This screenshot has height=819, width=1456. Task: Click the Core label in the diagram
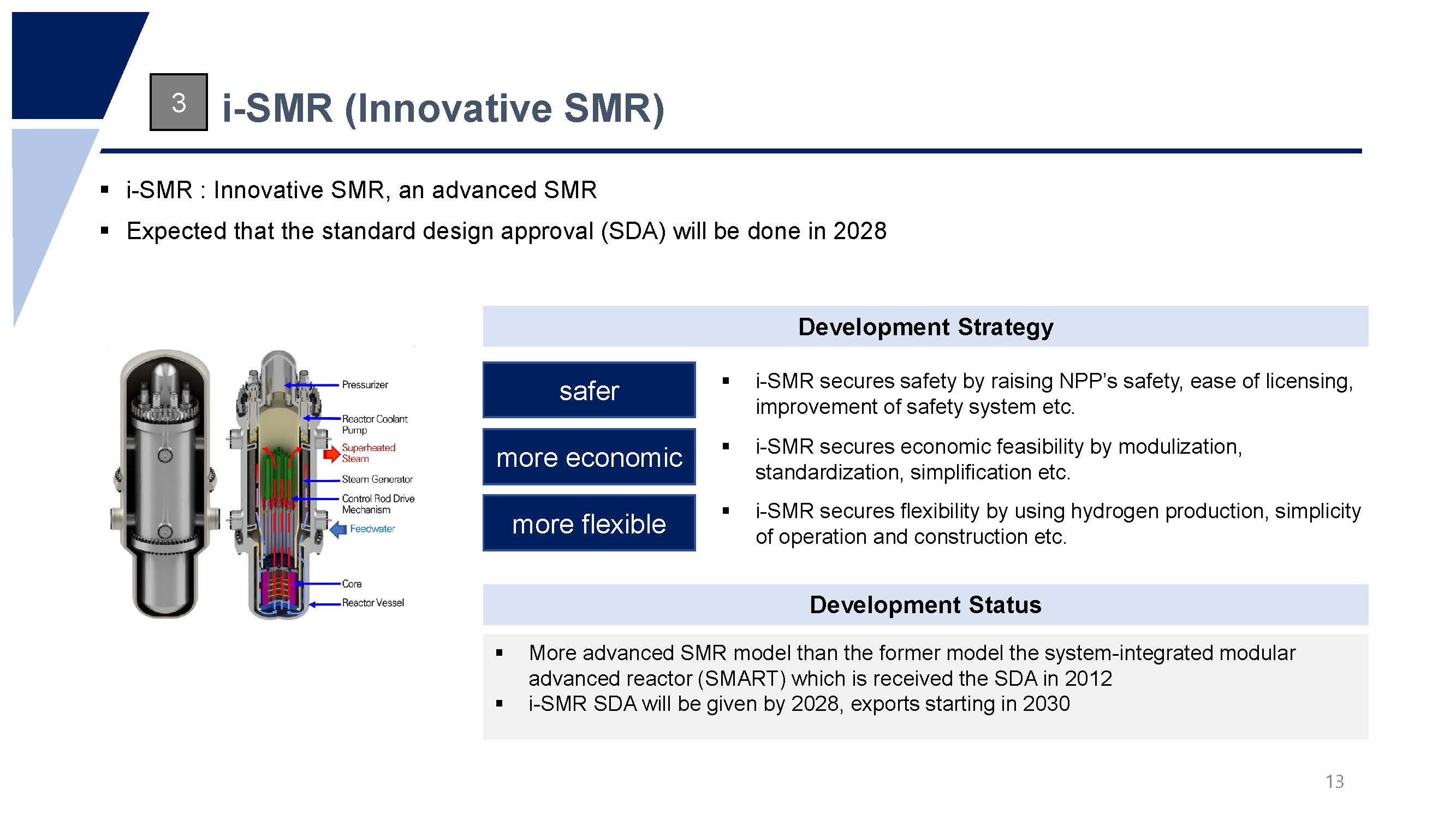352,584
